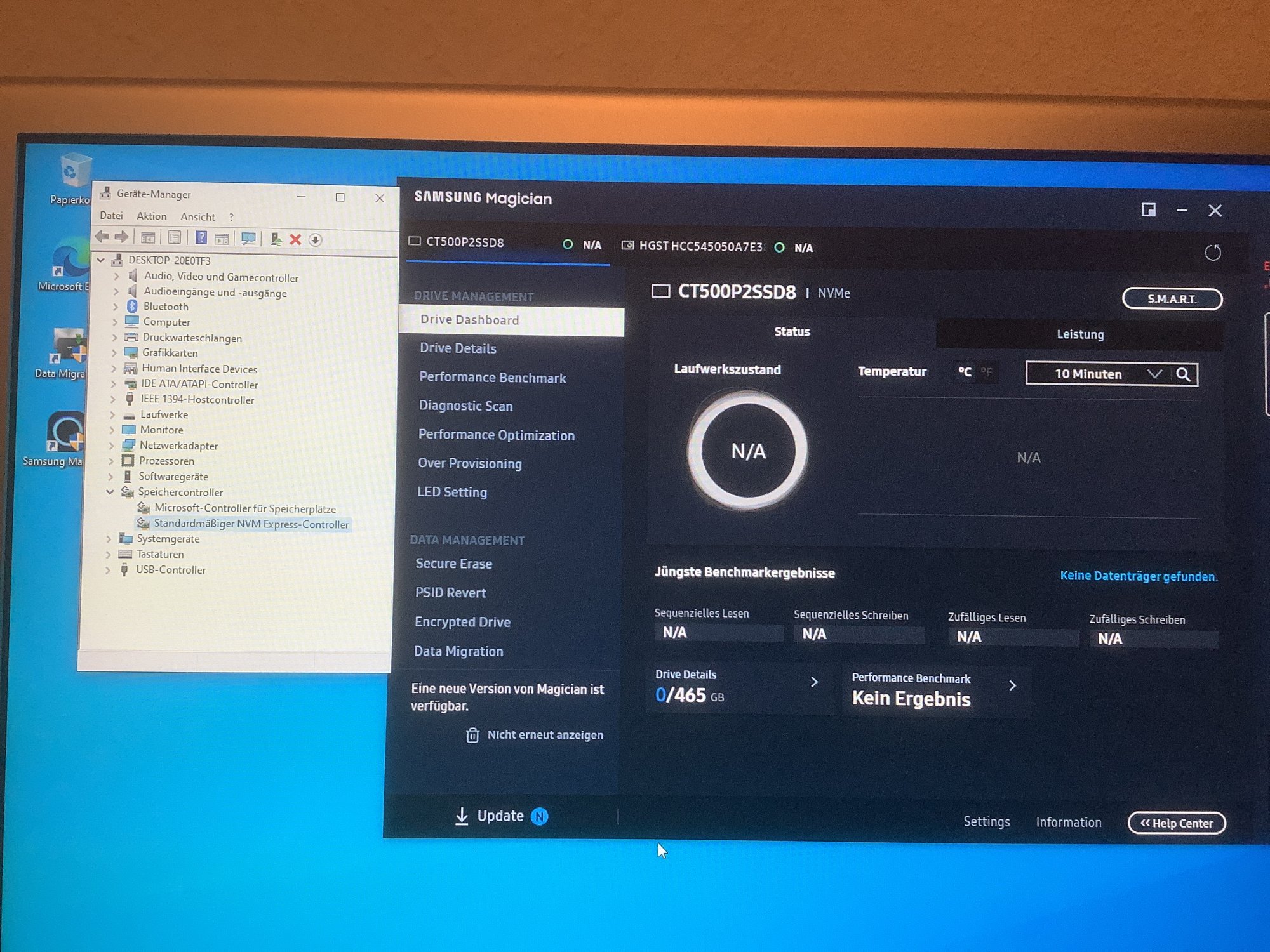1270x952 pixels.
Task: Click the trash icon beside Nicht erneut anzeigen
Action: 472,735
